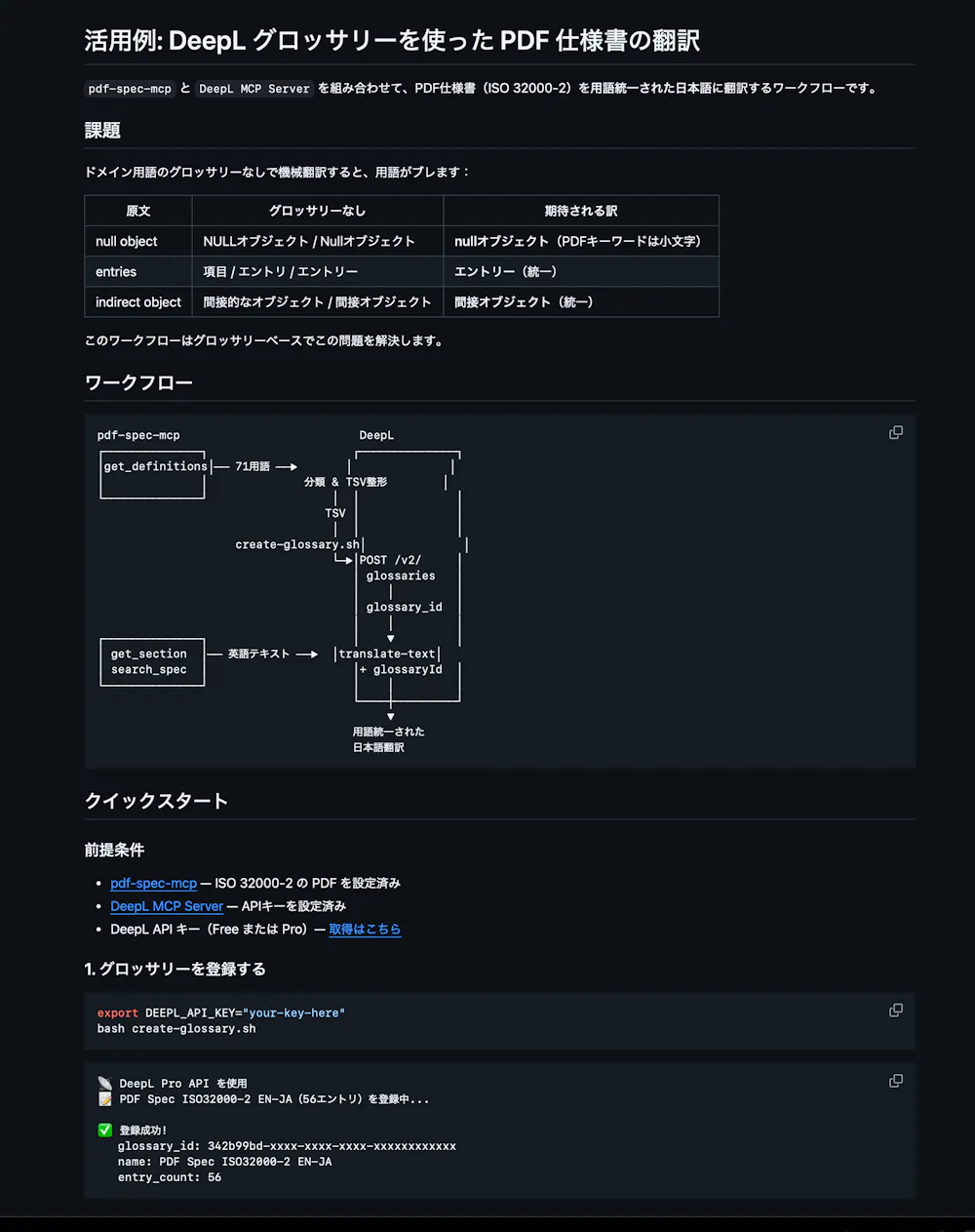Copy the export DEEPL_API_KEY command block
The height and width of the screenshot is (1232, 975).
895,1011
